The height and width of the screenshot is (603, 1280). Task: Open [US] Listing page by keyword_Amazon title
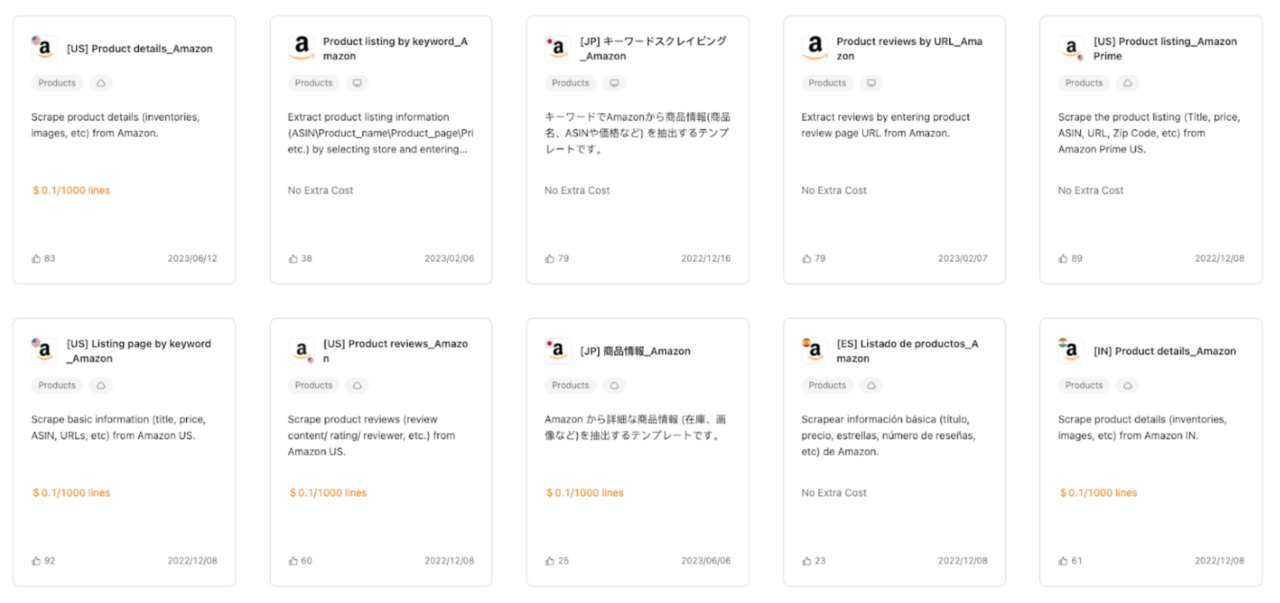click(x=139, y=350)
